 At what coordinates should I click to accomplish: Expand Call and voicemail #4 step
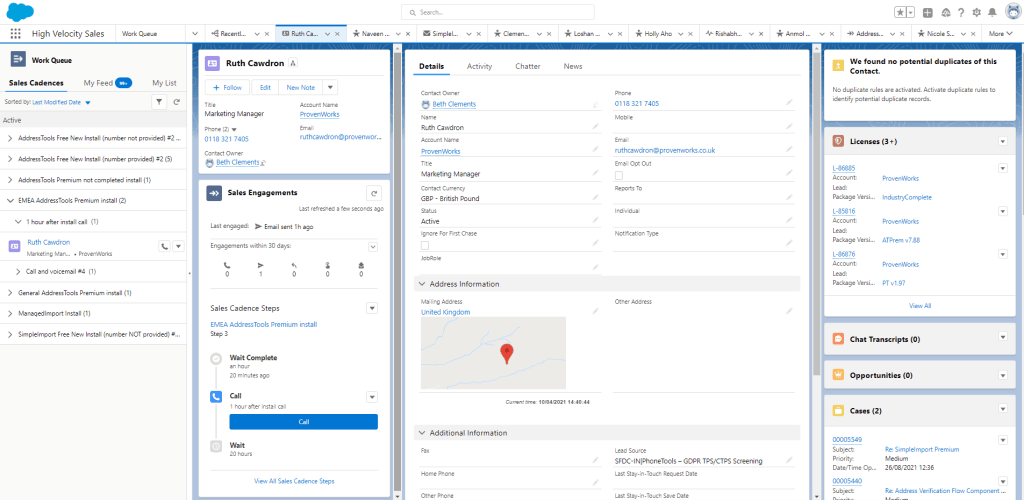18,271
